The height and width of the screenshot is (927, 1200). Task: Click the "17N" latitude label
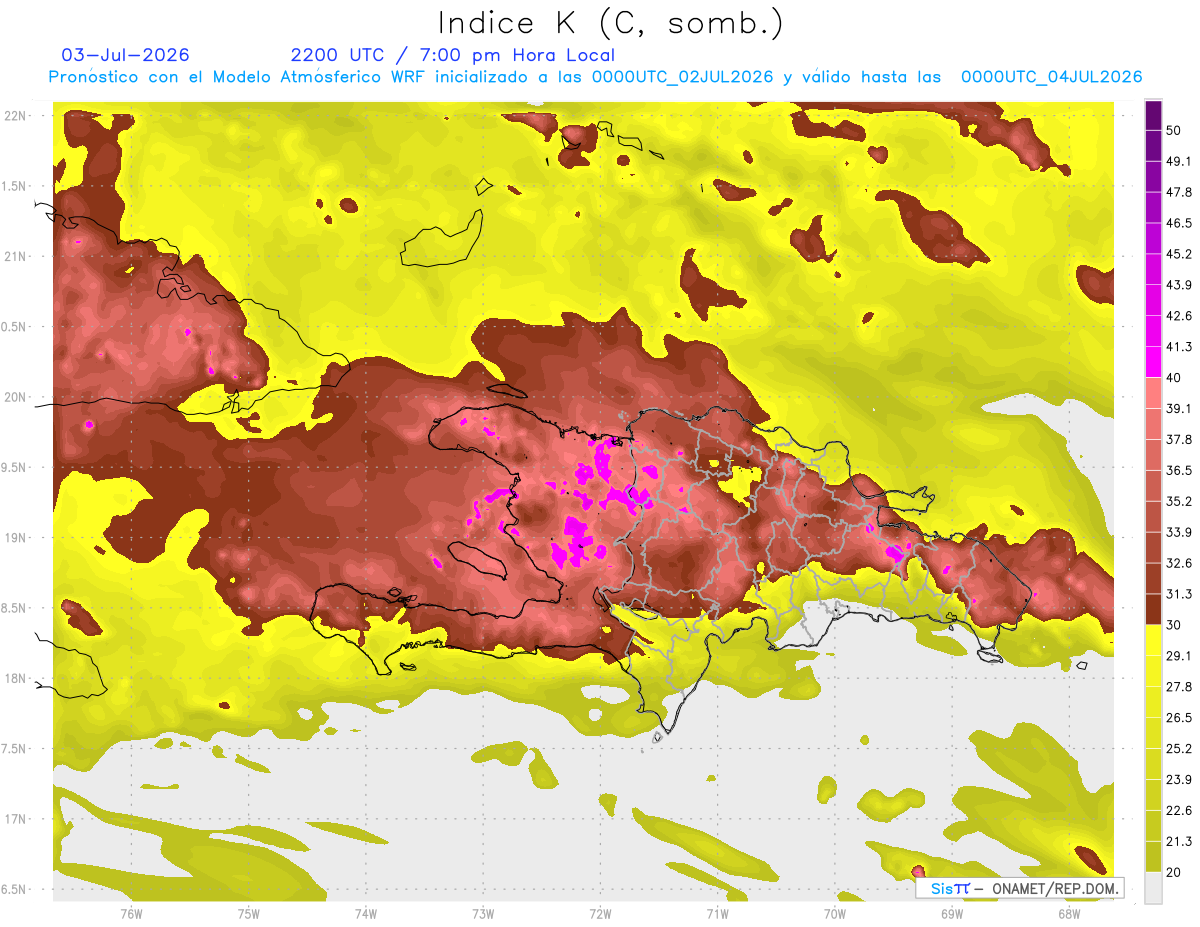pos(15,819)
